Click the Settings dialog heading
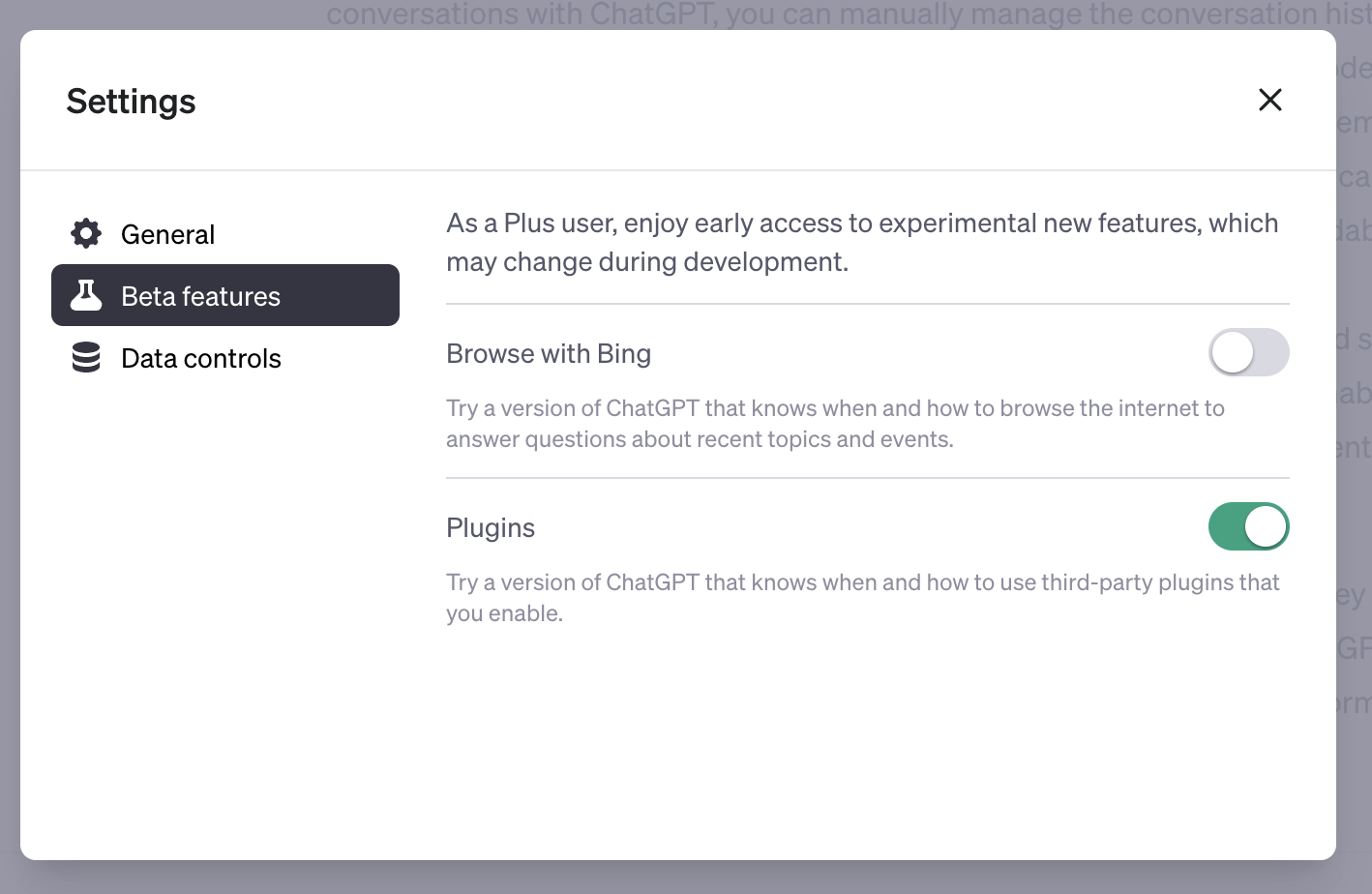This screenshot has height=894, width=1372. click(x=131, y=102)
